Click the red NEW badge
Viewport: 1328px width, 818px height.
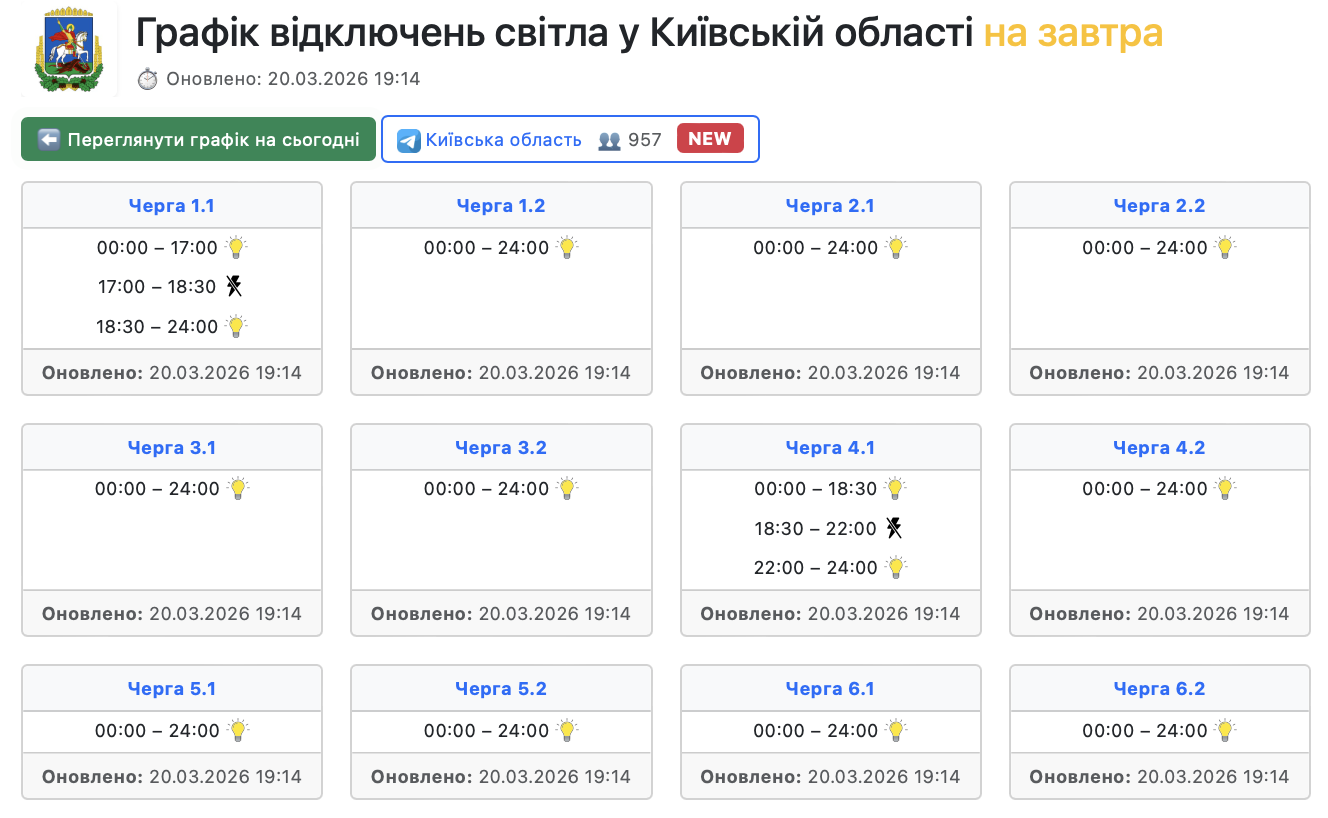(x=710, y=139)
